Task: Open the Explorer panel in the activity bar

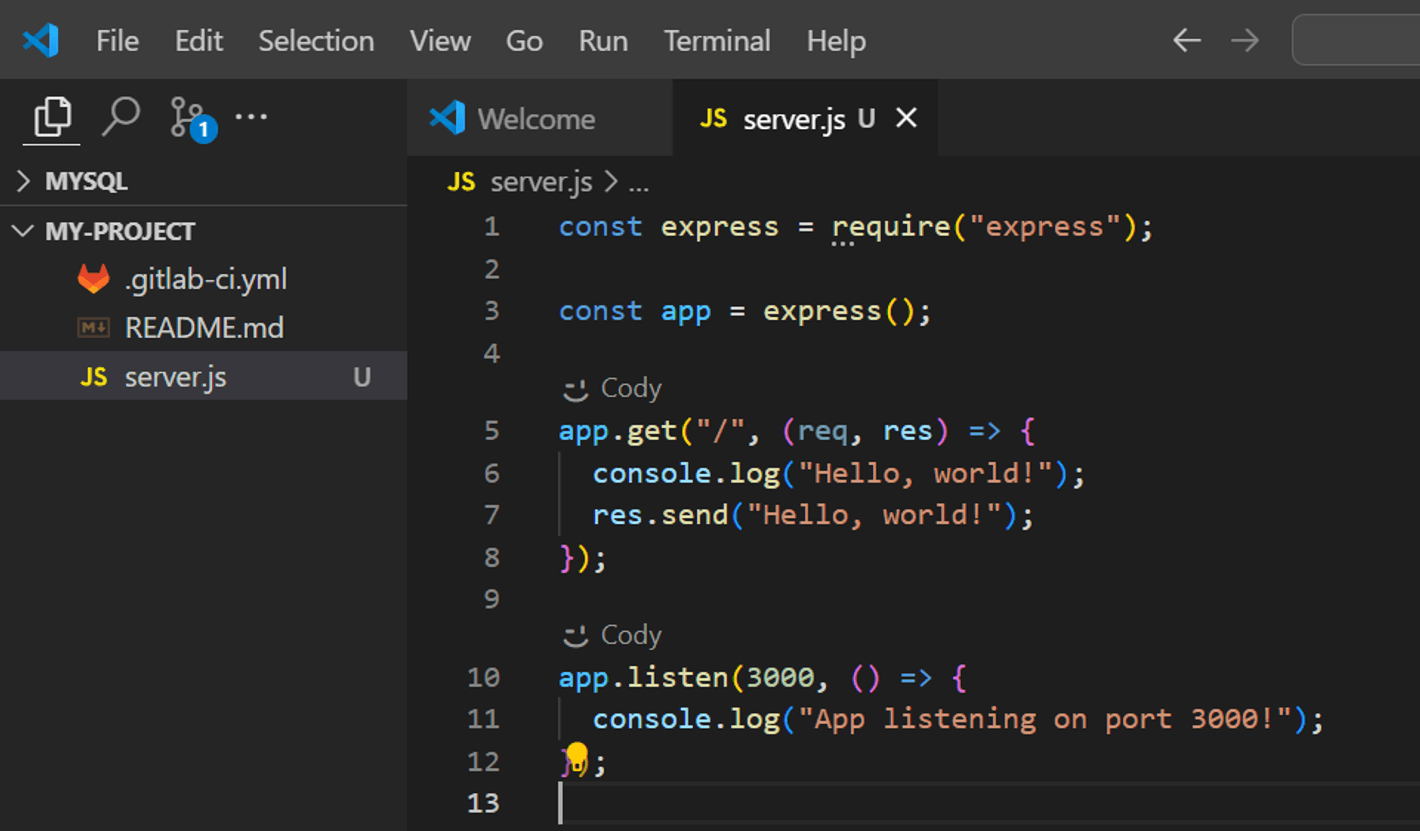Action: point(51,116)
